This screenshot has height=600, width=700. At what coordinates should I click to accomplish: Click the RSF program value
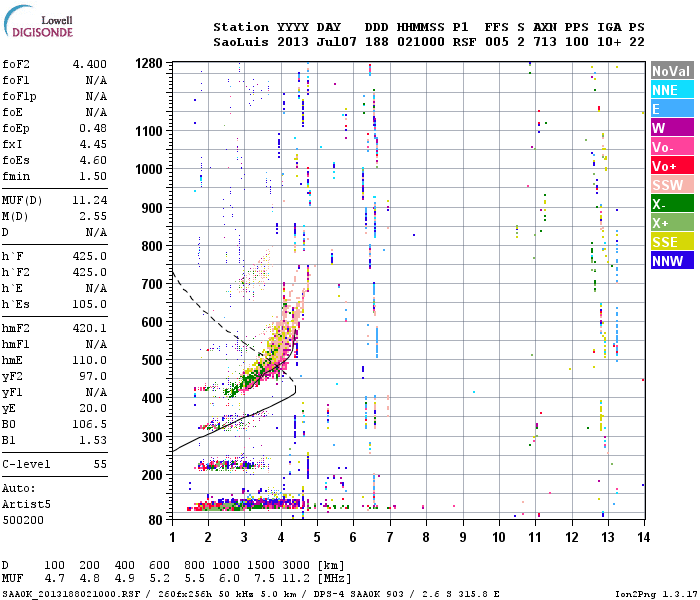point(464,42)
